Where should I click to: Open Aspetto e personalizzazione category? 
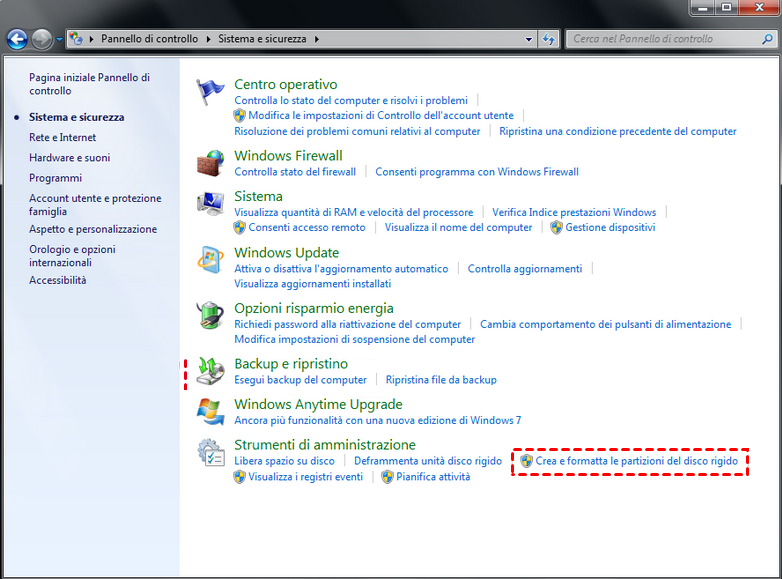(93, 229)
